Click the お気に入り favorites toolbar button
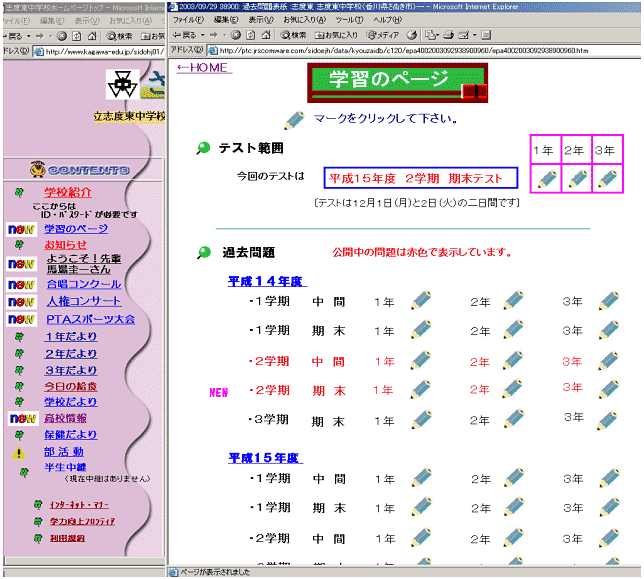 342,34
